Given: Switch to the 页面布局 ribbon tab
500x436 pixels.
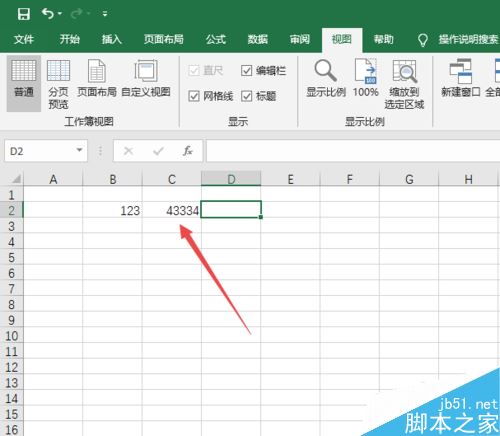Looking at the screenshot, I should click(164, 39).
